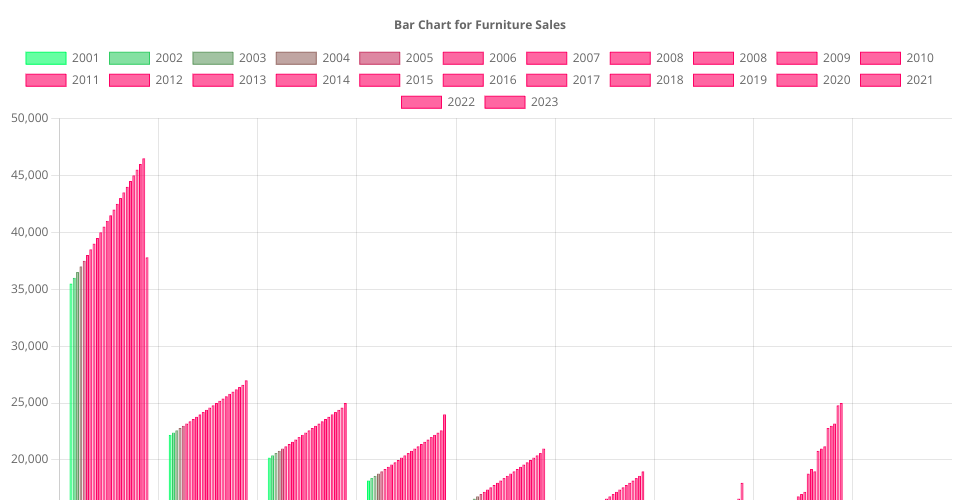Toggle the 2007 legend label

586,58
